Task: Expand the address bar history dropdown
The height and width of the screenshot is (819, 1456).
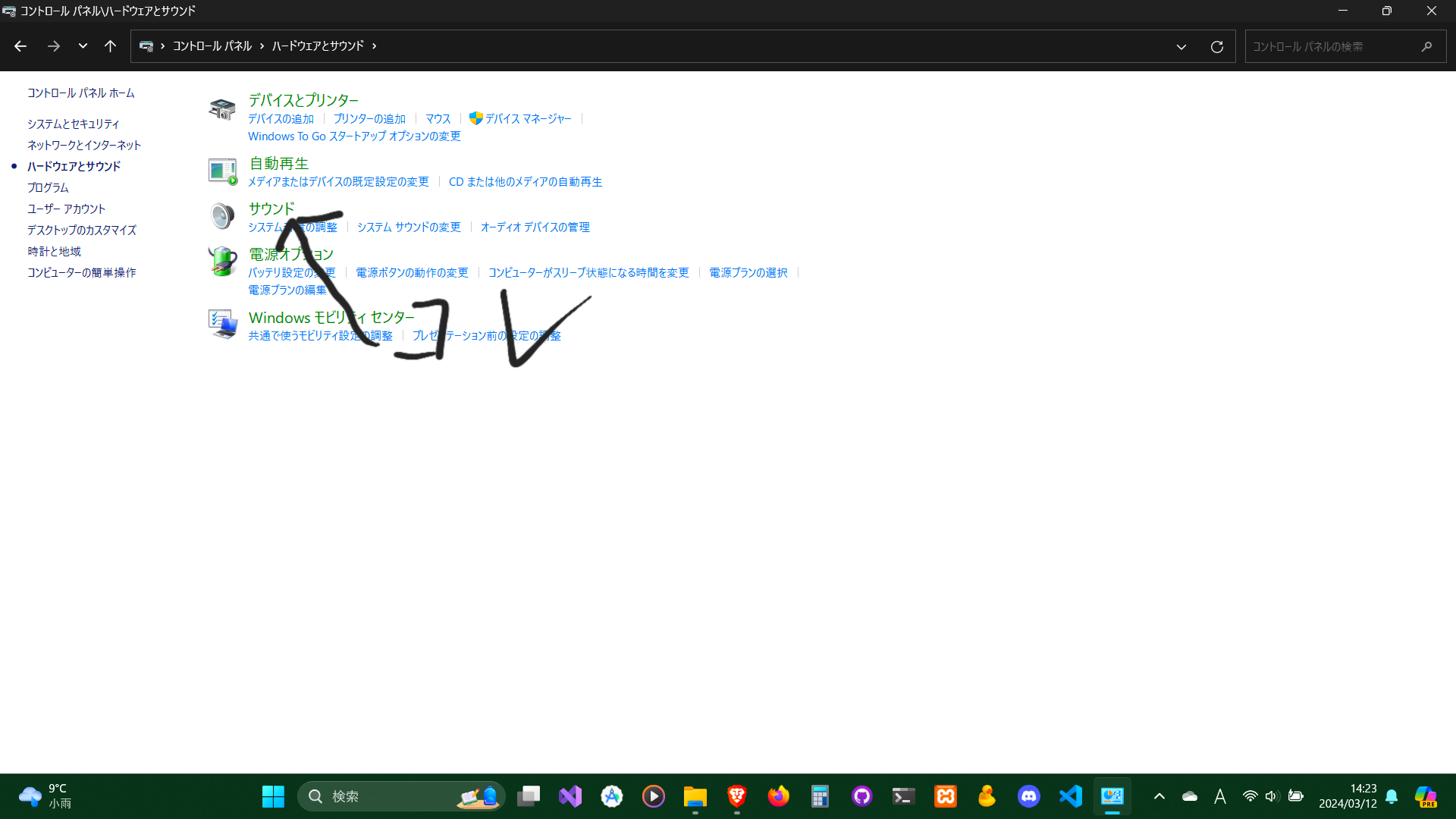Action: (x=1181, y=47)
